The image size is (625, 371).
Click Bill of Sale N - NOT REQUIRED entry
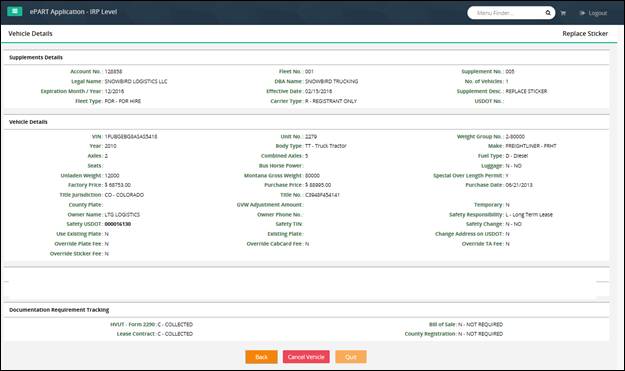click(x=466, y=324)
